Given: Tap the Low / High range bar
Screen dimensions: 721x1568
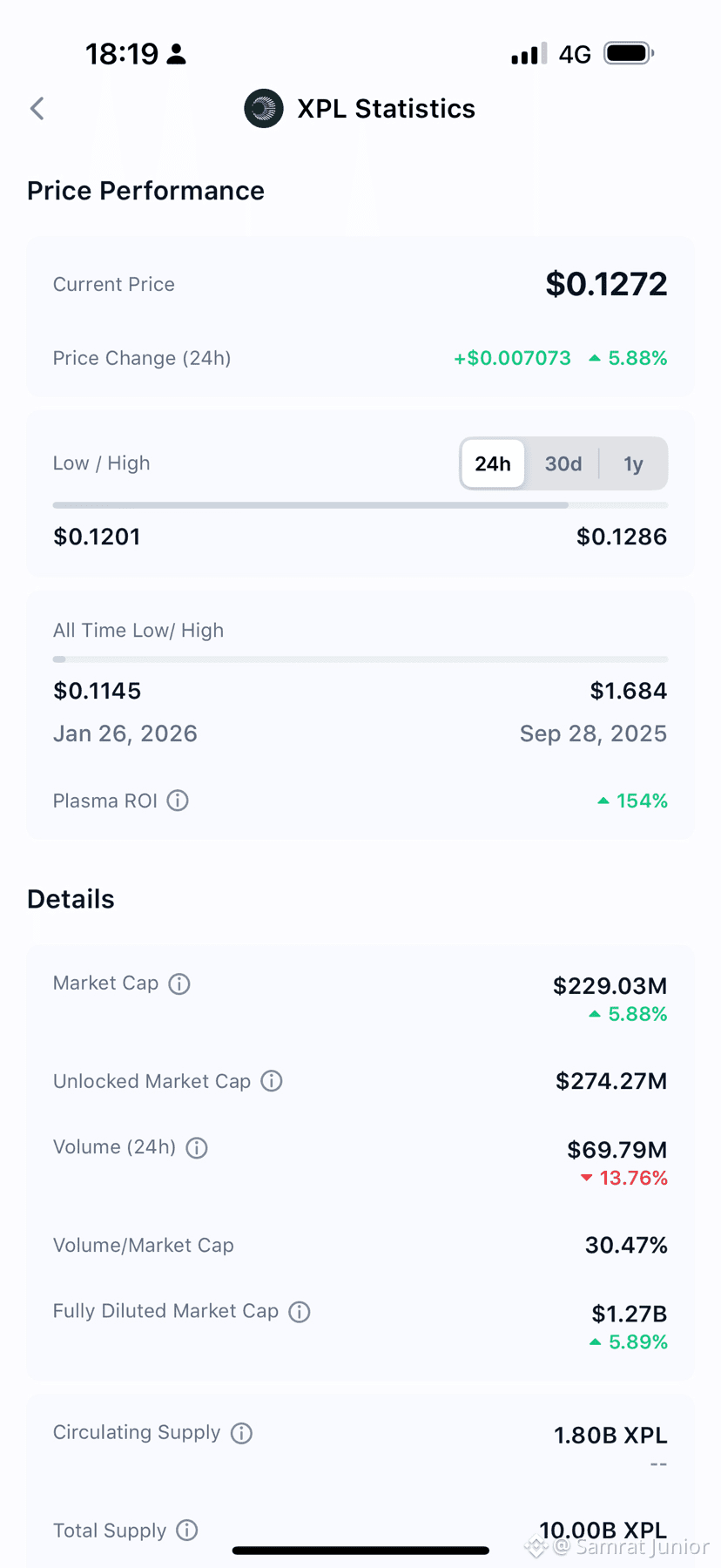Looking at the screenshot, I should (x=360, y=505).
